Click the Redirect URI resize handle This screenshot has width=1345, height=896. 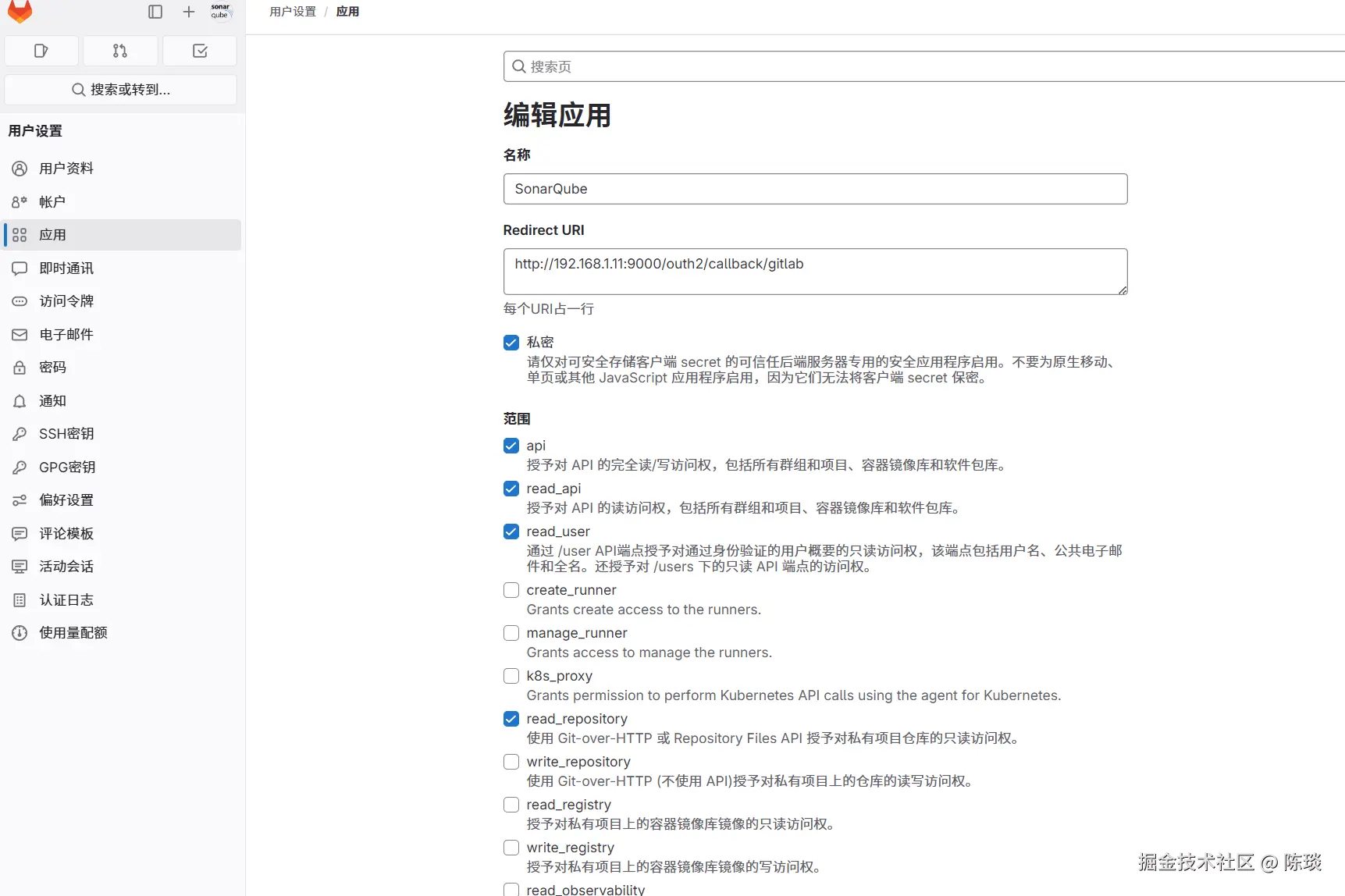1122,290
